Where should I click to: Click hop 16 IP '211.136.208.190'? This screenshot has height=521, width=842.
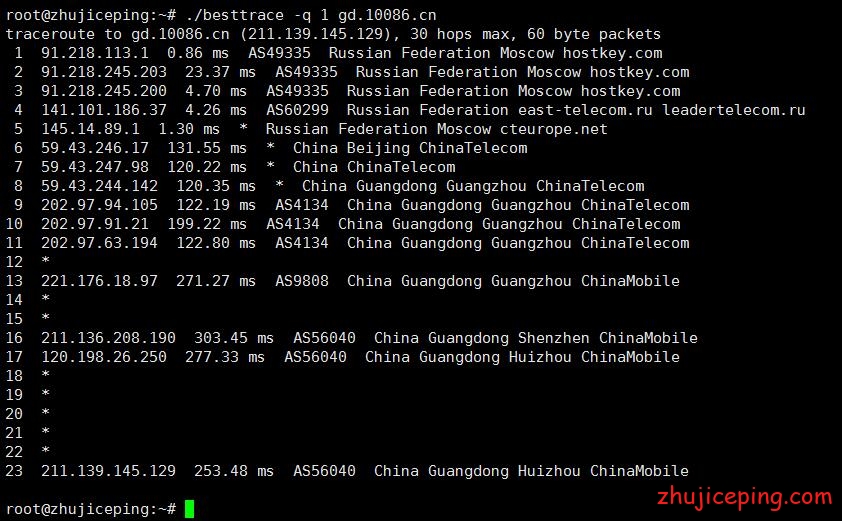tap(108, 338)
